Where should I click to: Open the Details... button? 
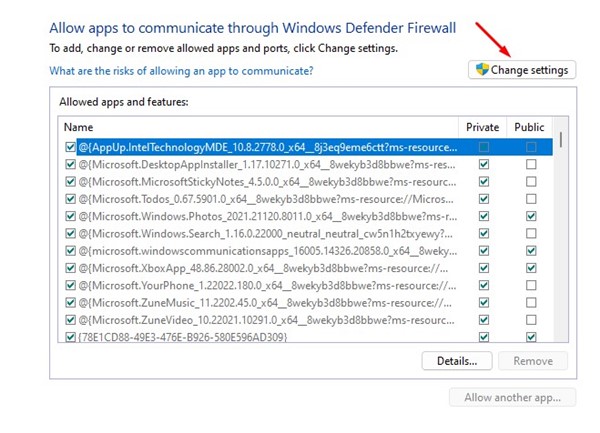click(x=457, y=361)
